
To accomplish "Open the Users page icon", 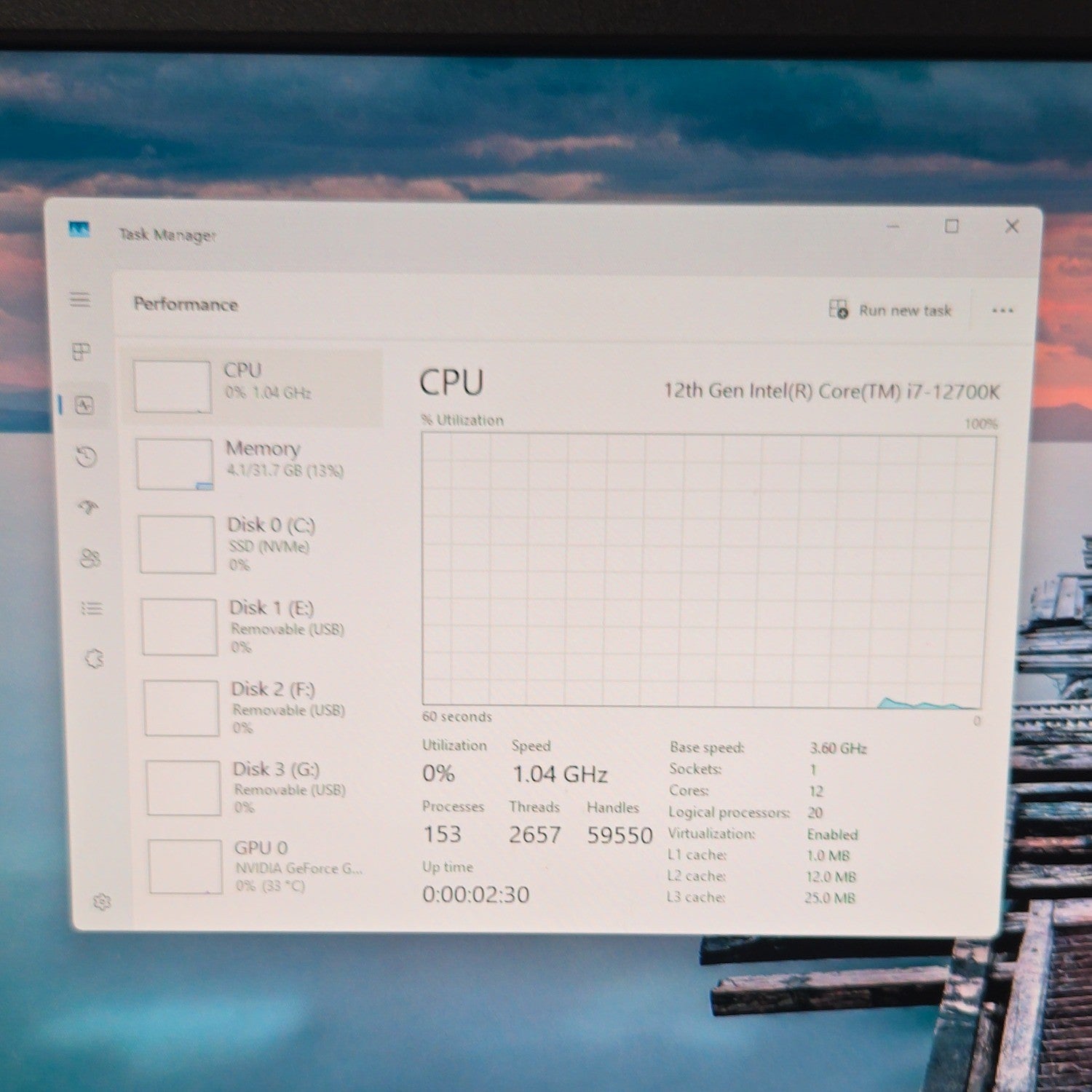I will [x=90, y=558].
